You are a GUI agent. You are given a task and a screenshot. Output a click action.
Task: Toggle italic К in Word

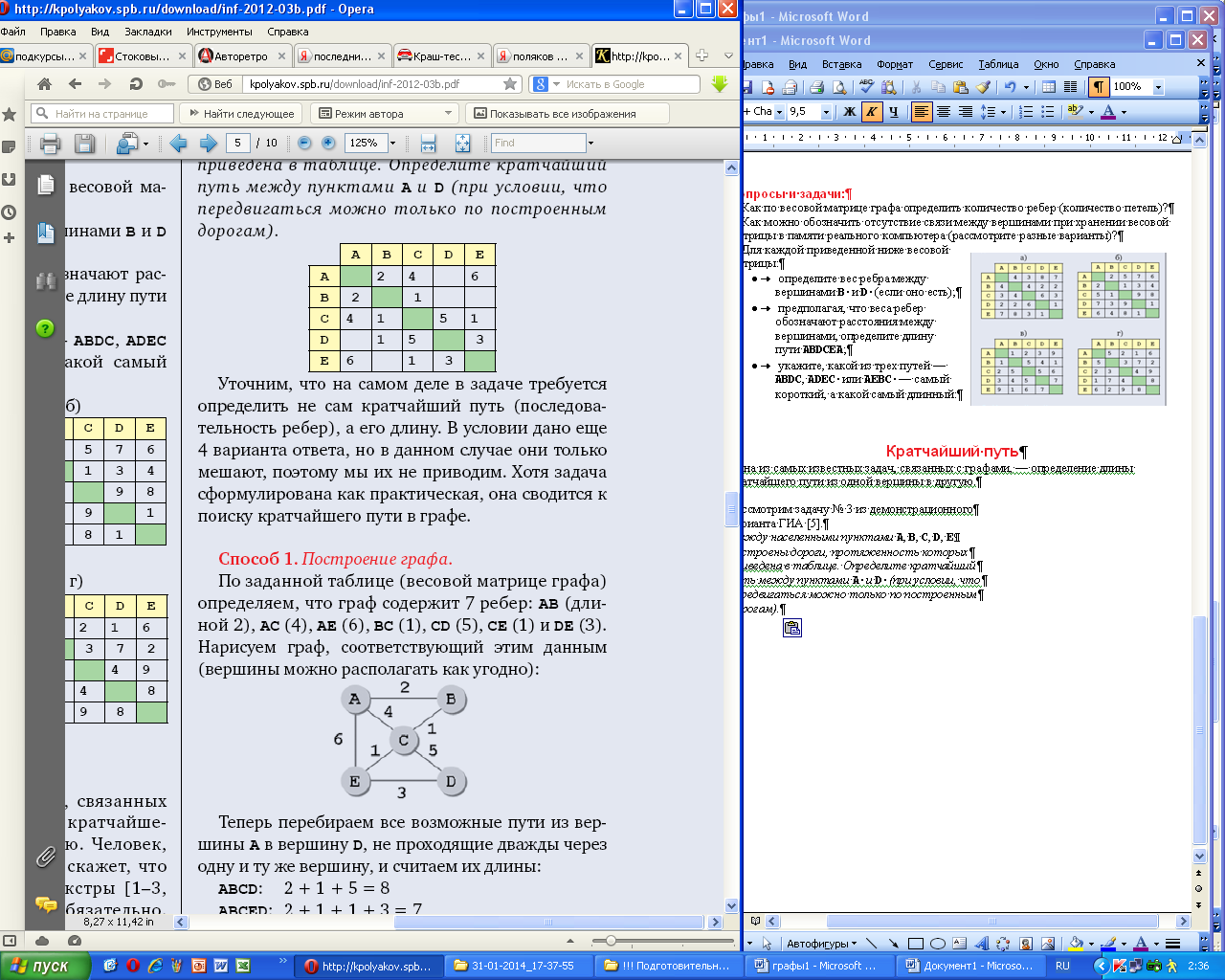coord(871,112)
